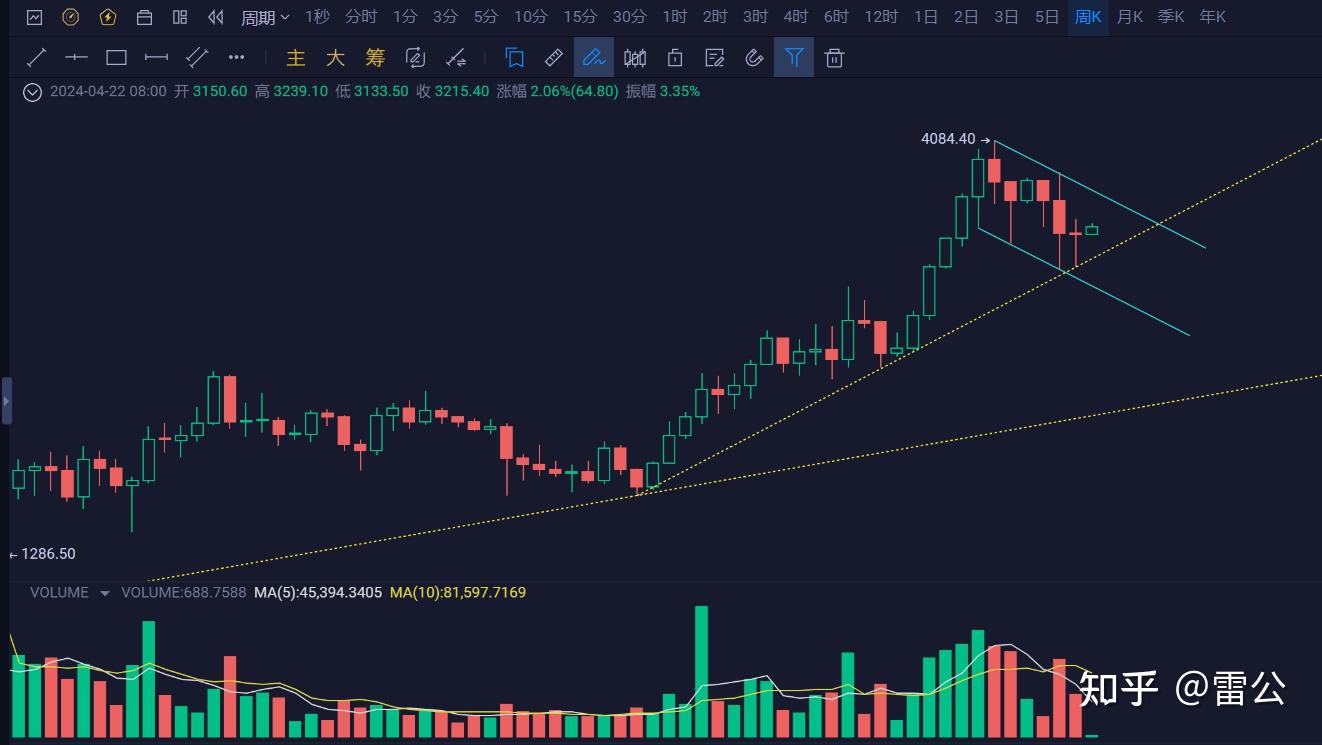The image size is (1322, 745).
Task: Select the trend line drawing tool
Action: [x=36, y=58]
